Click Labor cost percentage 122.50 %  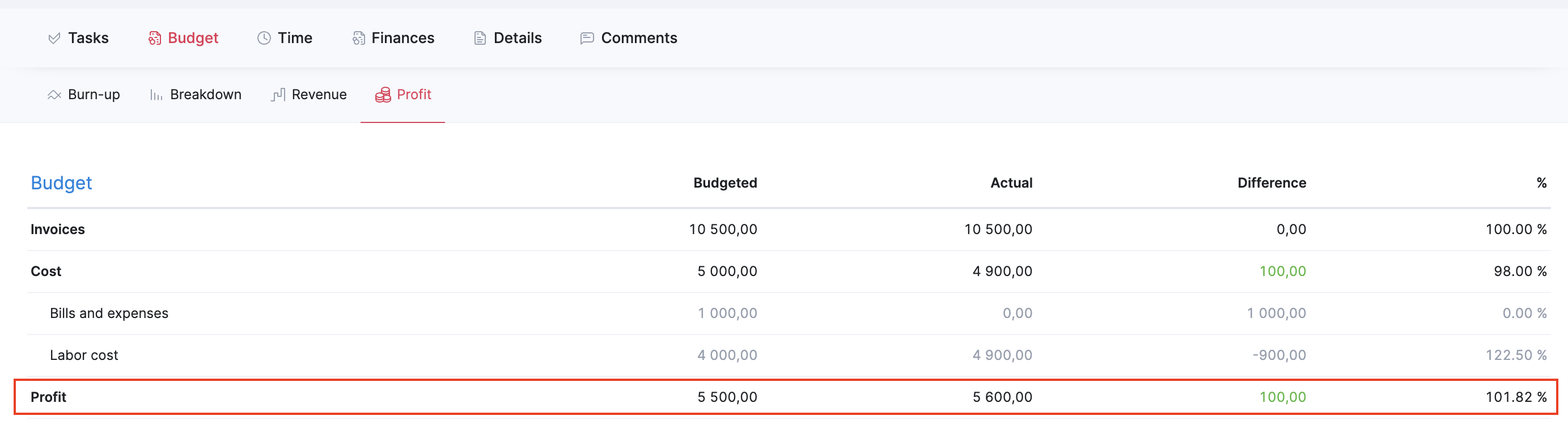click(1516, 355)
